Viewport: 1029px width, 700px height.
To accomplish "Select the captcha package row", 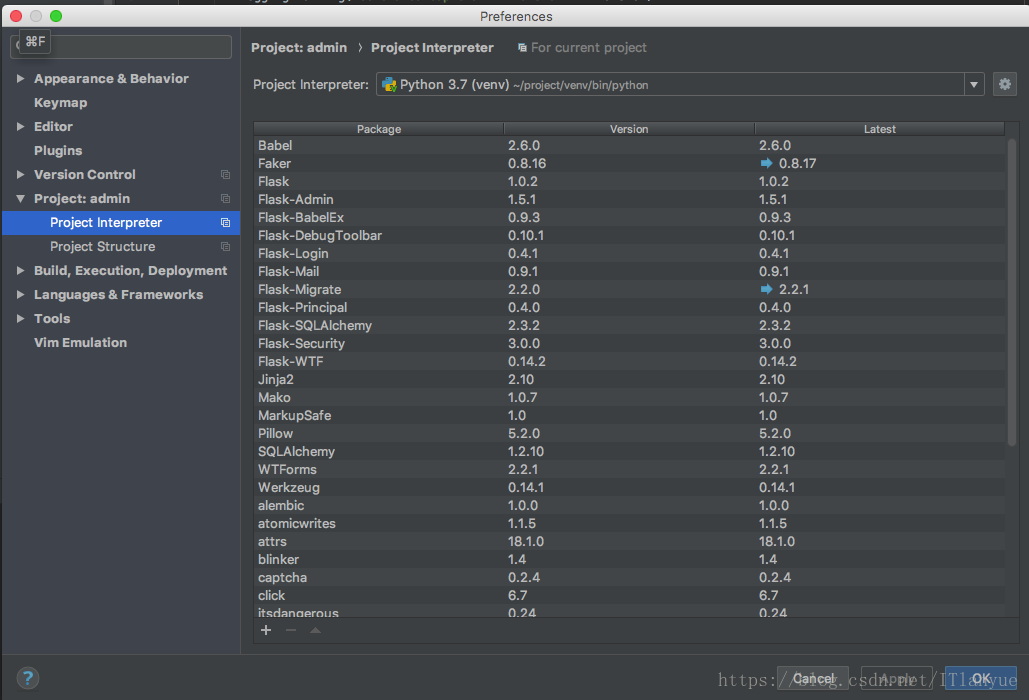I will (x=629, y=577).
